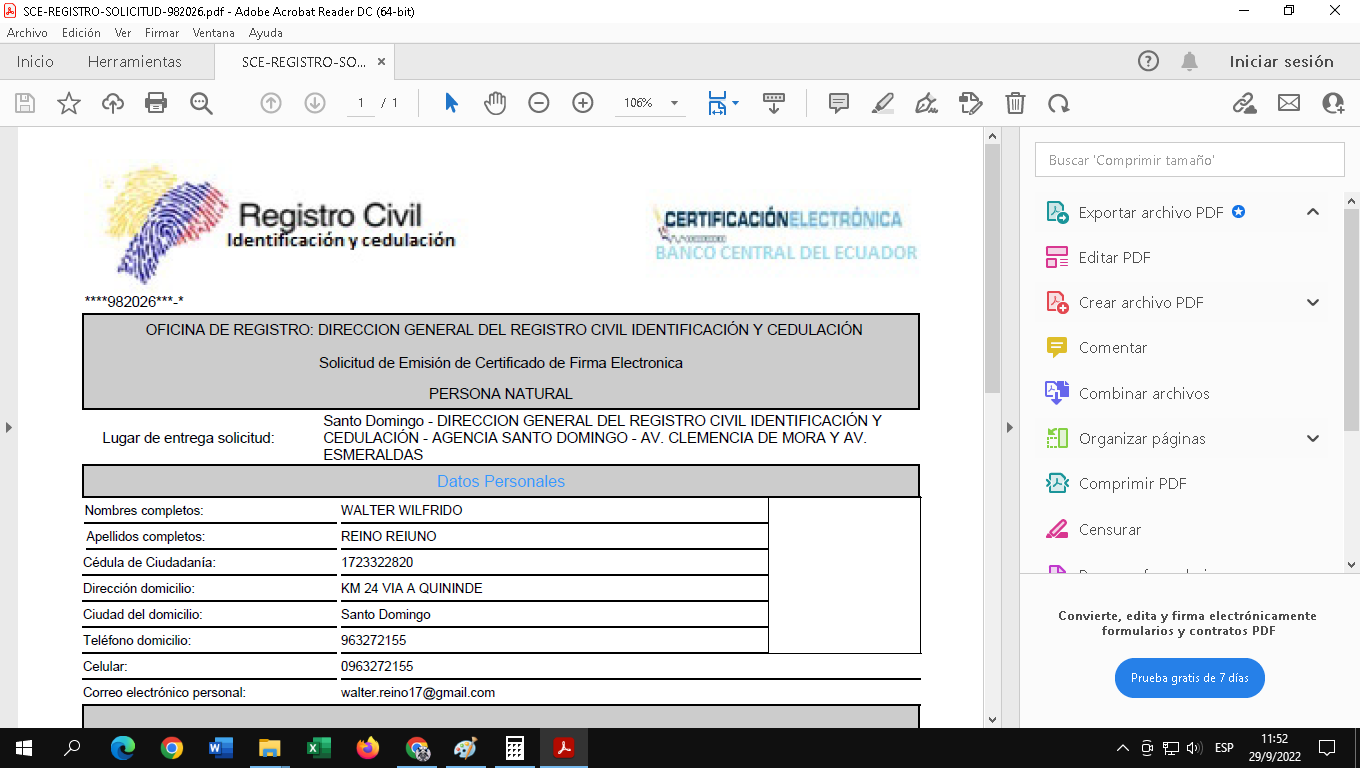Open the Firmar menu

pos(162,33)
